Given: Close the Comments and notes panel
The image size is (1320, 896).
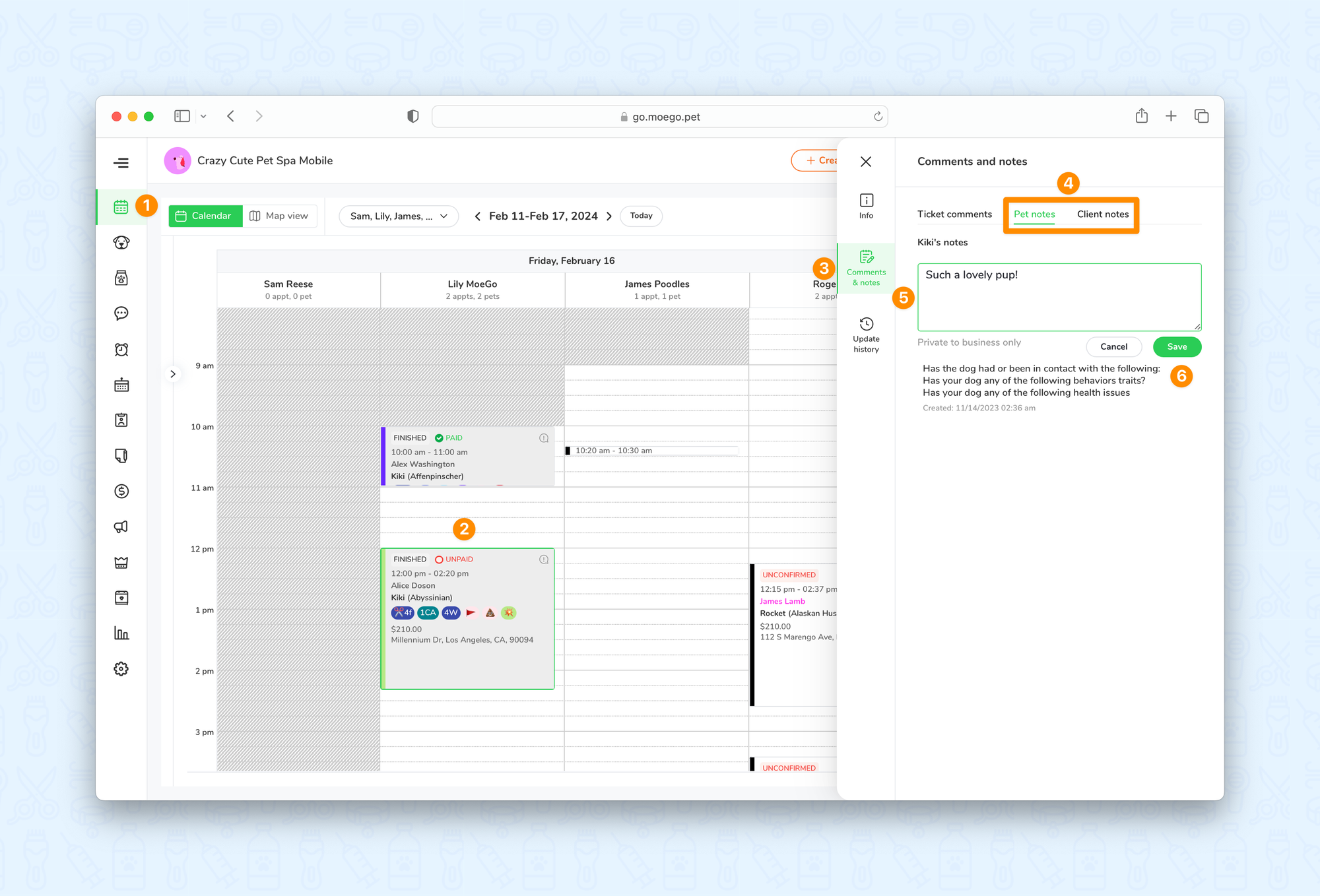Looking at the screenshot, I should coord(866,162).
